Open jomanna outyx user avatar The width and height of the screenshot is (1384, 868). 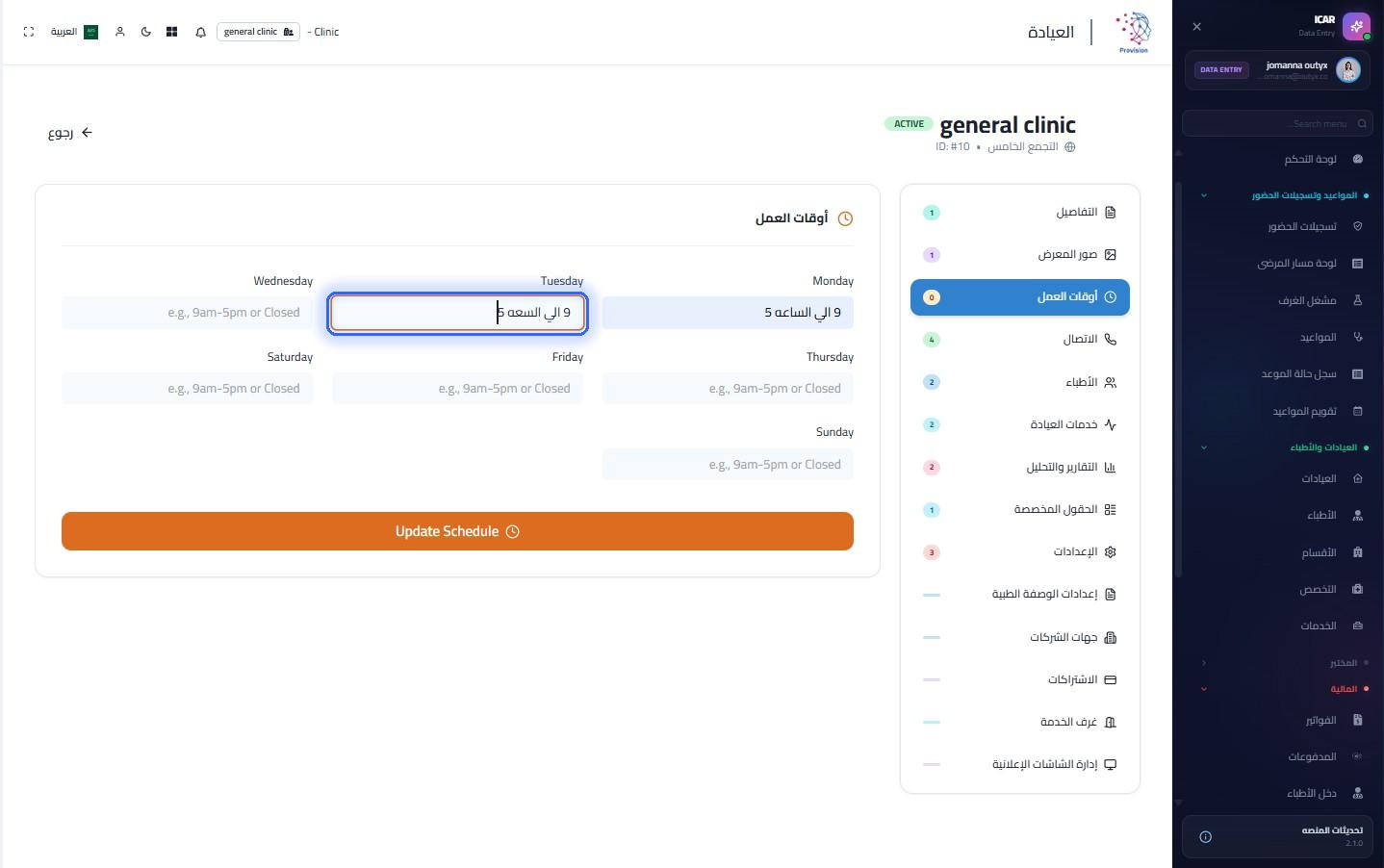[x=1348, y=69]
